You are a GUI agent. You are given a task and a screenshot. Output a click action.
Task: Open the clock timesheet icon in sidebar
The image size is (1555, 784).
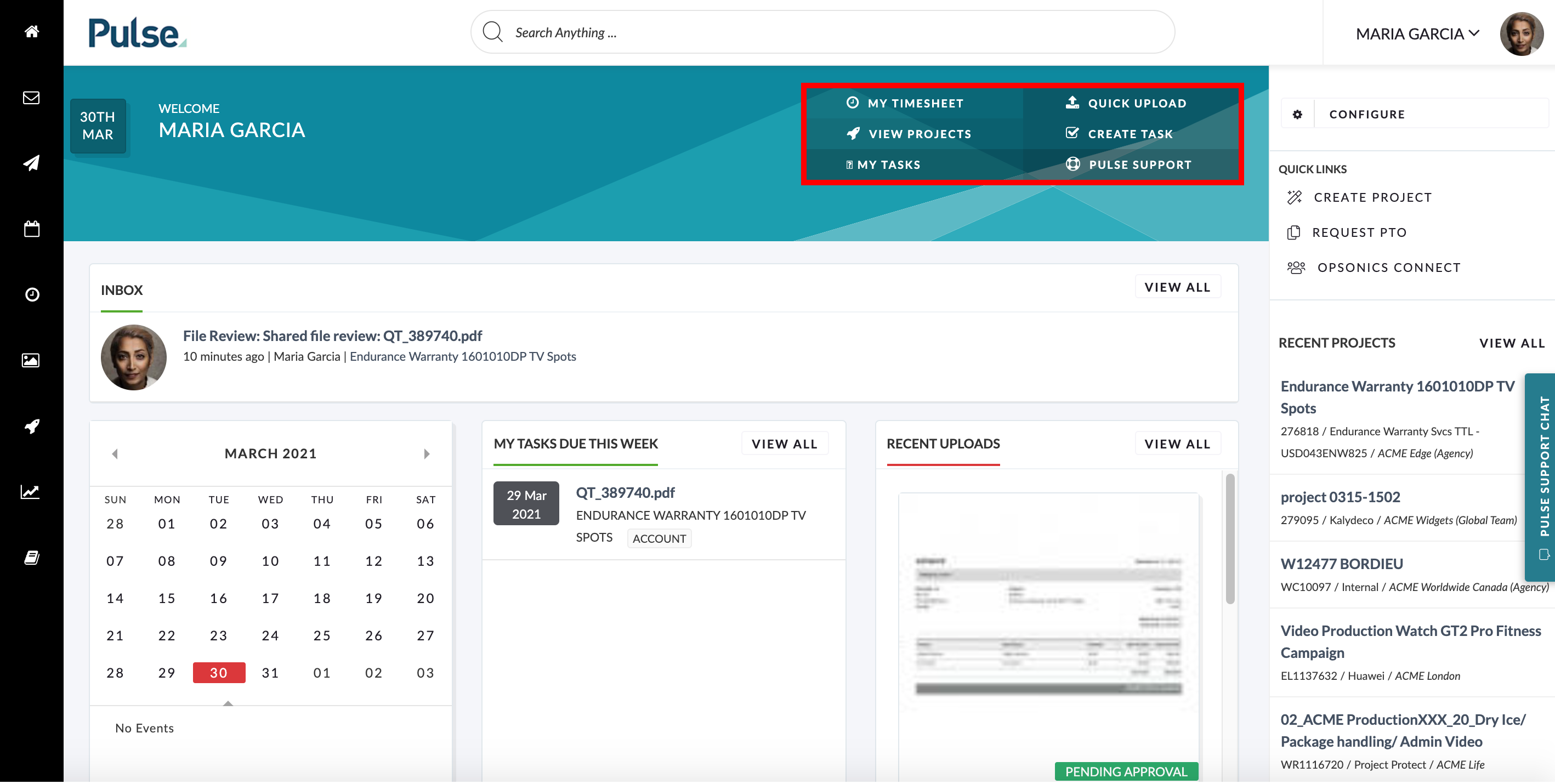coord(32,294)
